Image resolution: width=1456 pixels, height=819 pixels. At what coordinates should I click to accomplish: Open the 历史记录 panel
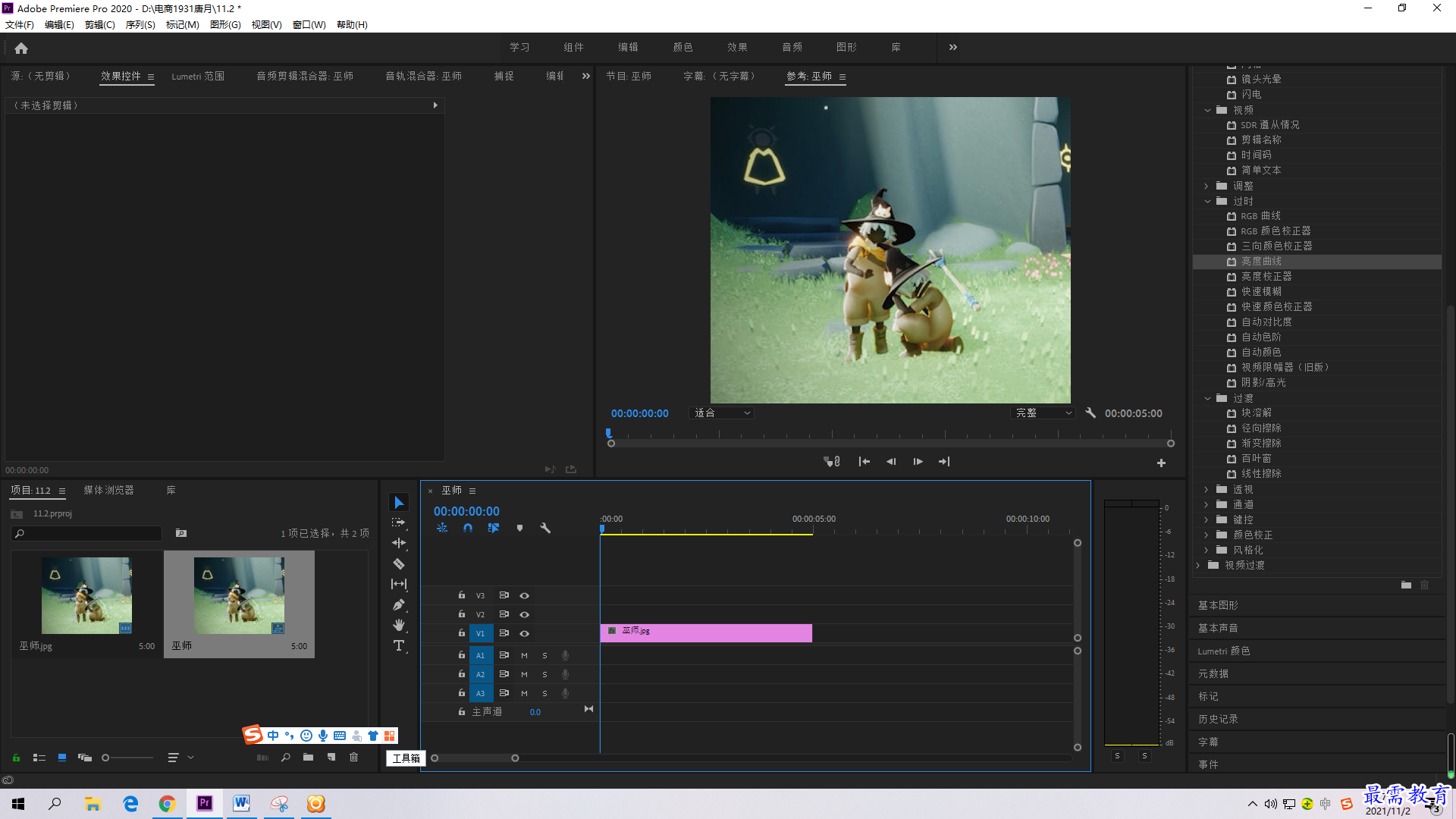click(1218, 719)
